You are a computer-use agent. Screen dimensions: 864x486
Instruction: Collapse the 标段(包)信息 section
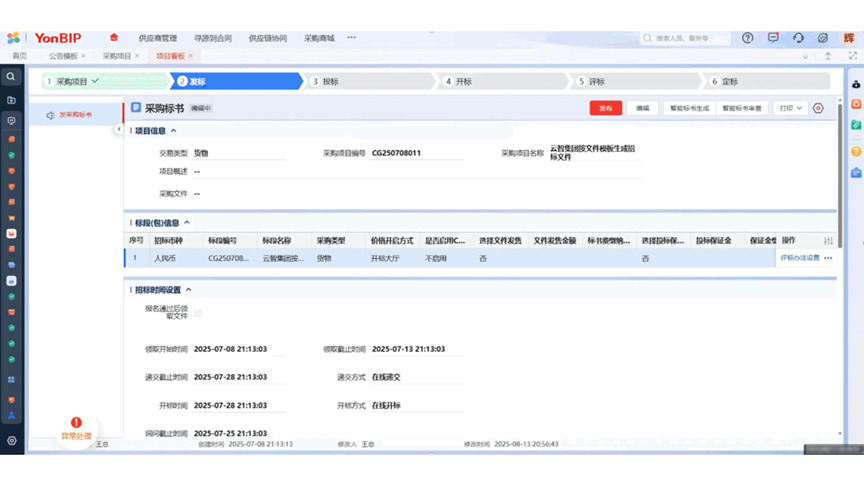pos(187,223)
